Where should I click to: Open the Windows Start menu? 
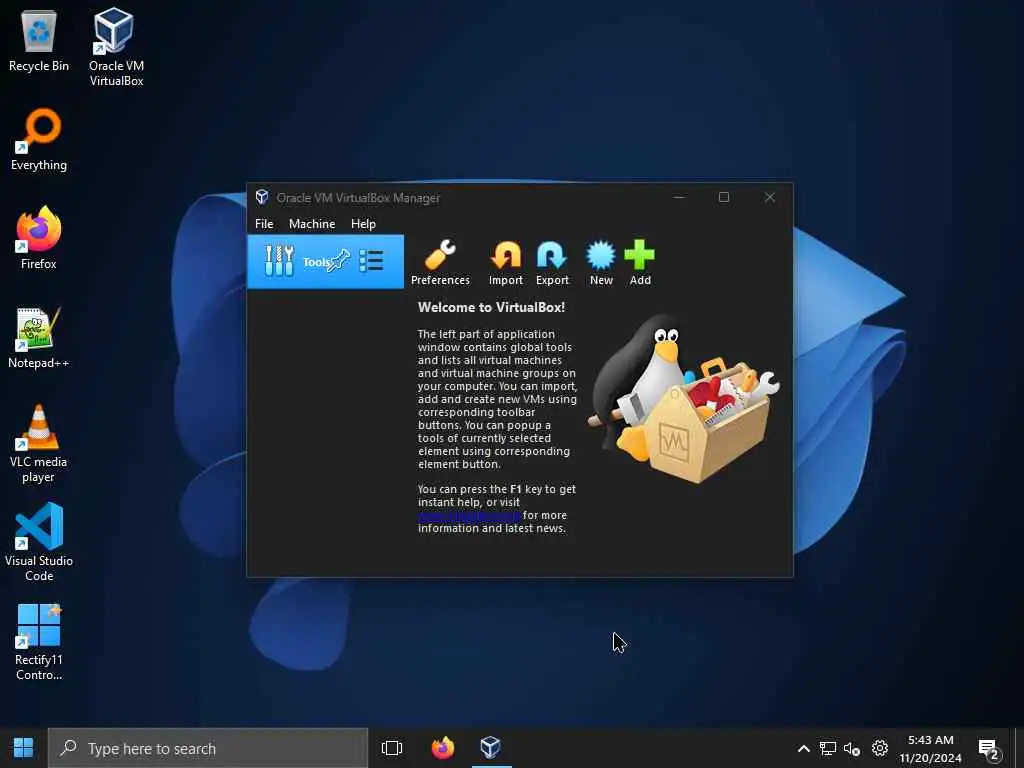pos(24,748)
